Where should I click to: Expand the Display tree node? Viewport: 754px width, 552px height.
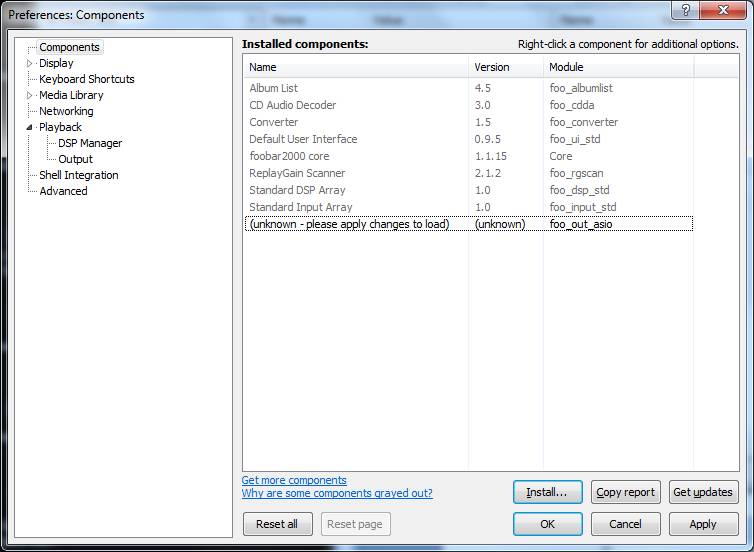[x=29, y=63]
